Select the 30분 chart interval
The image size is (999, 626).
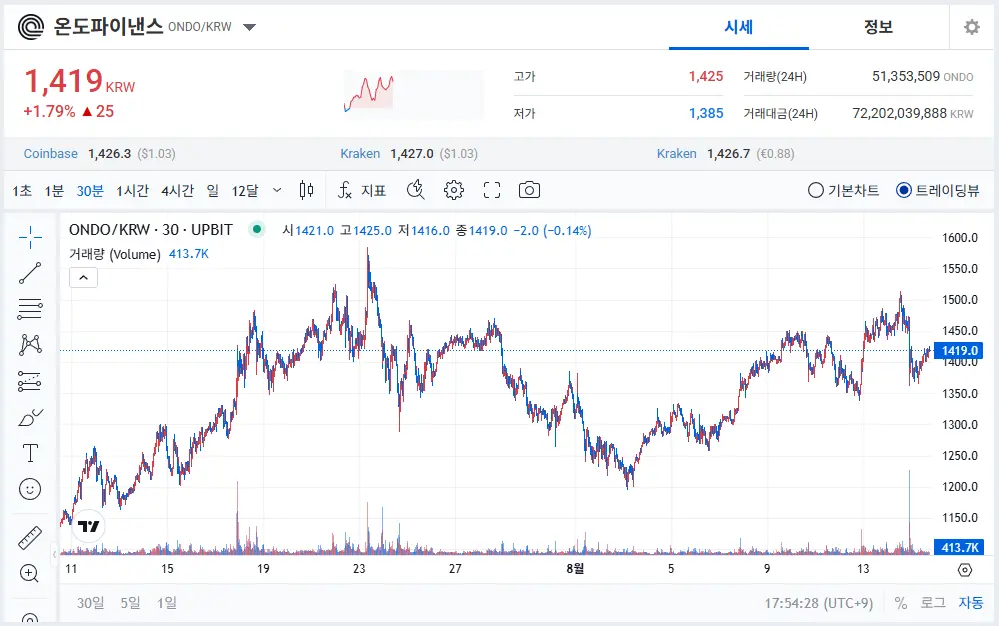point(90,190)
